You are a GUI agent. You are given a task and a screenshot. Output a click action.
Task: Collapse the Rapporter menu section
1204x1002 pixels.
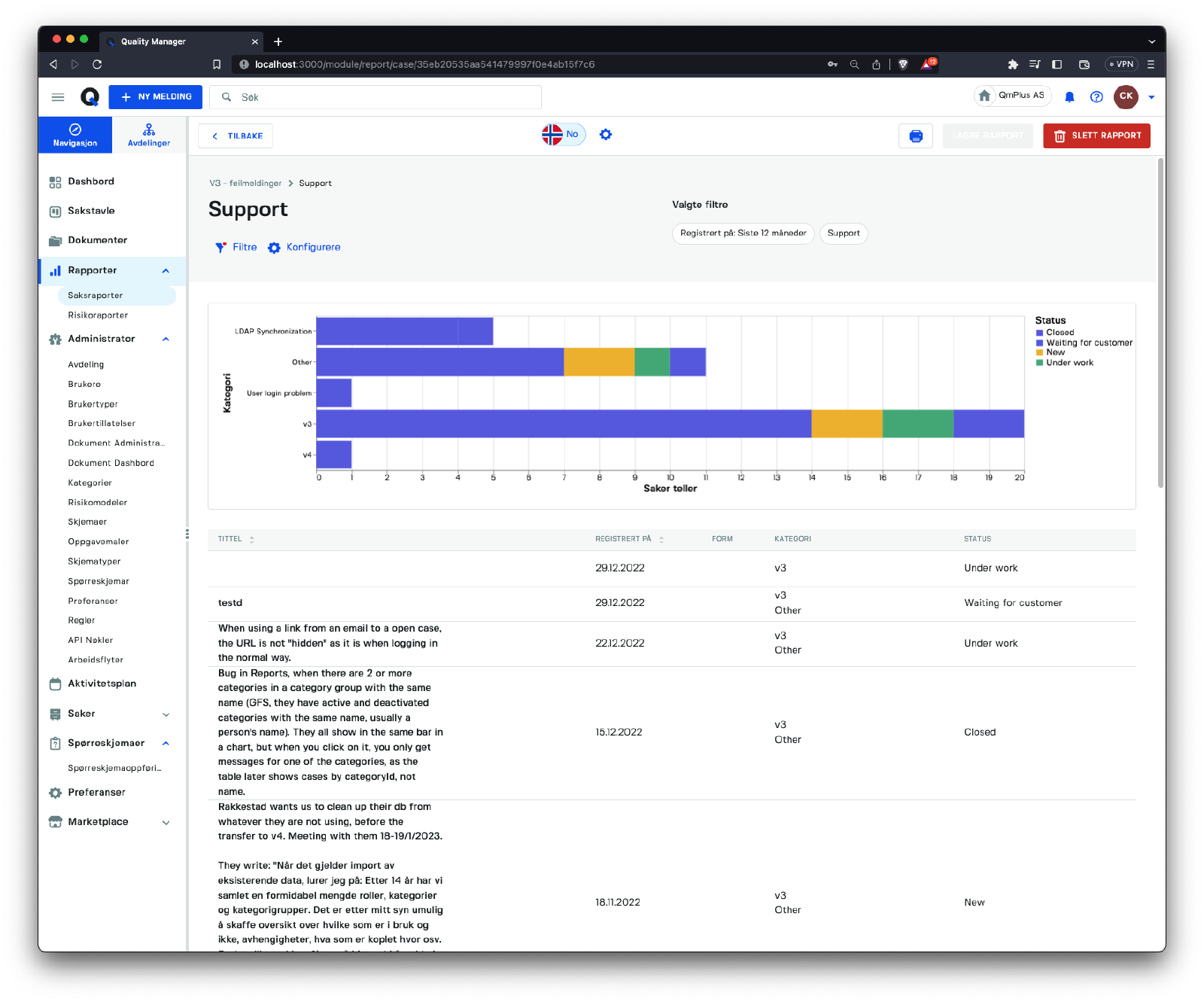click(x=166, y=271)
